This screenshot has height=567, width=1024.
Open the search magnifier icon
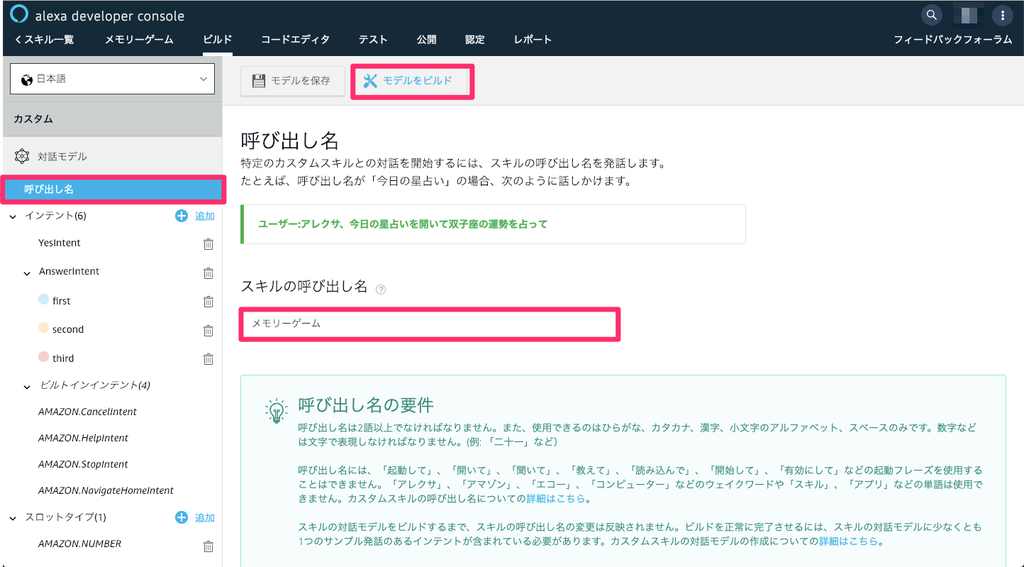click(x=932, y=15)
